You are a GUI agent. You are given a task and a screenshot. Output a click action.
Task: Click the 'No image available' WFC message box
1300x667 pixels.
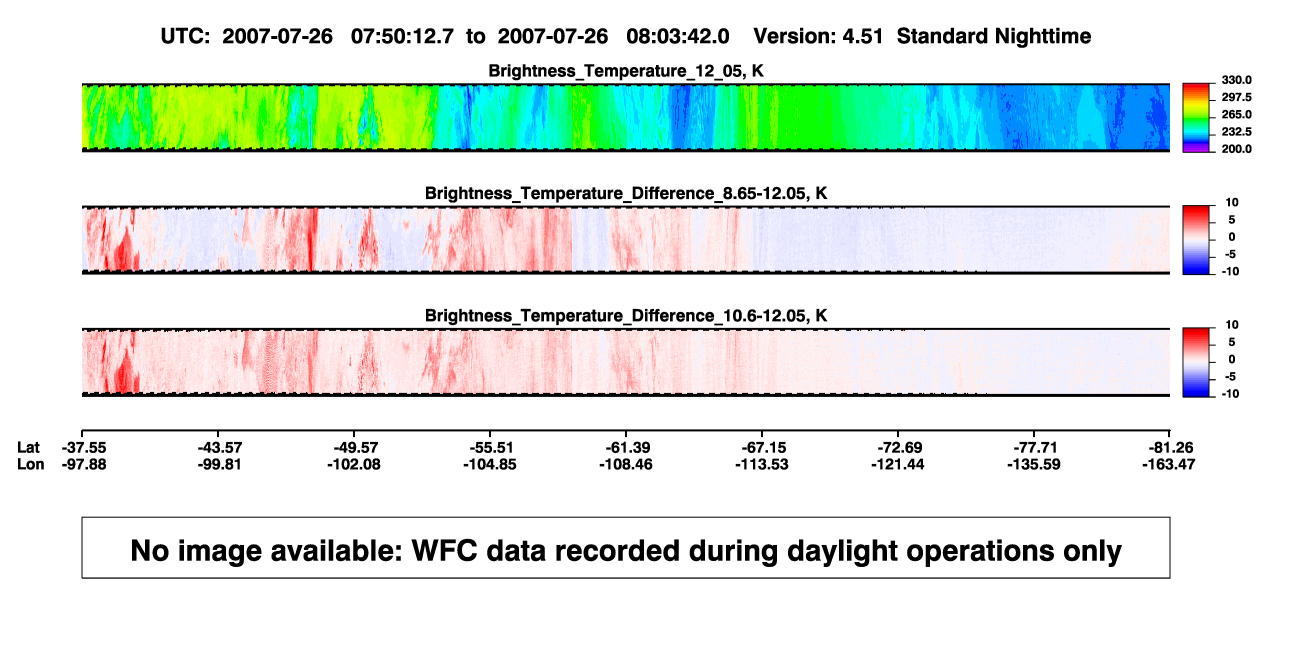(x=626, y=547)
